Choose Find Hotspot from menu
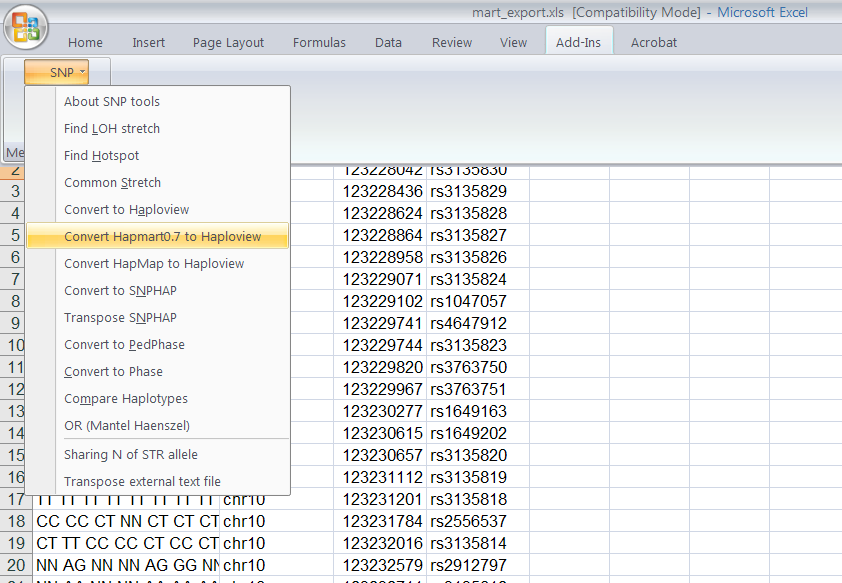 click(157, 155)
